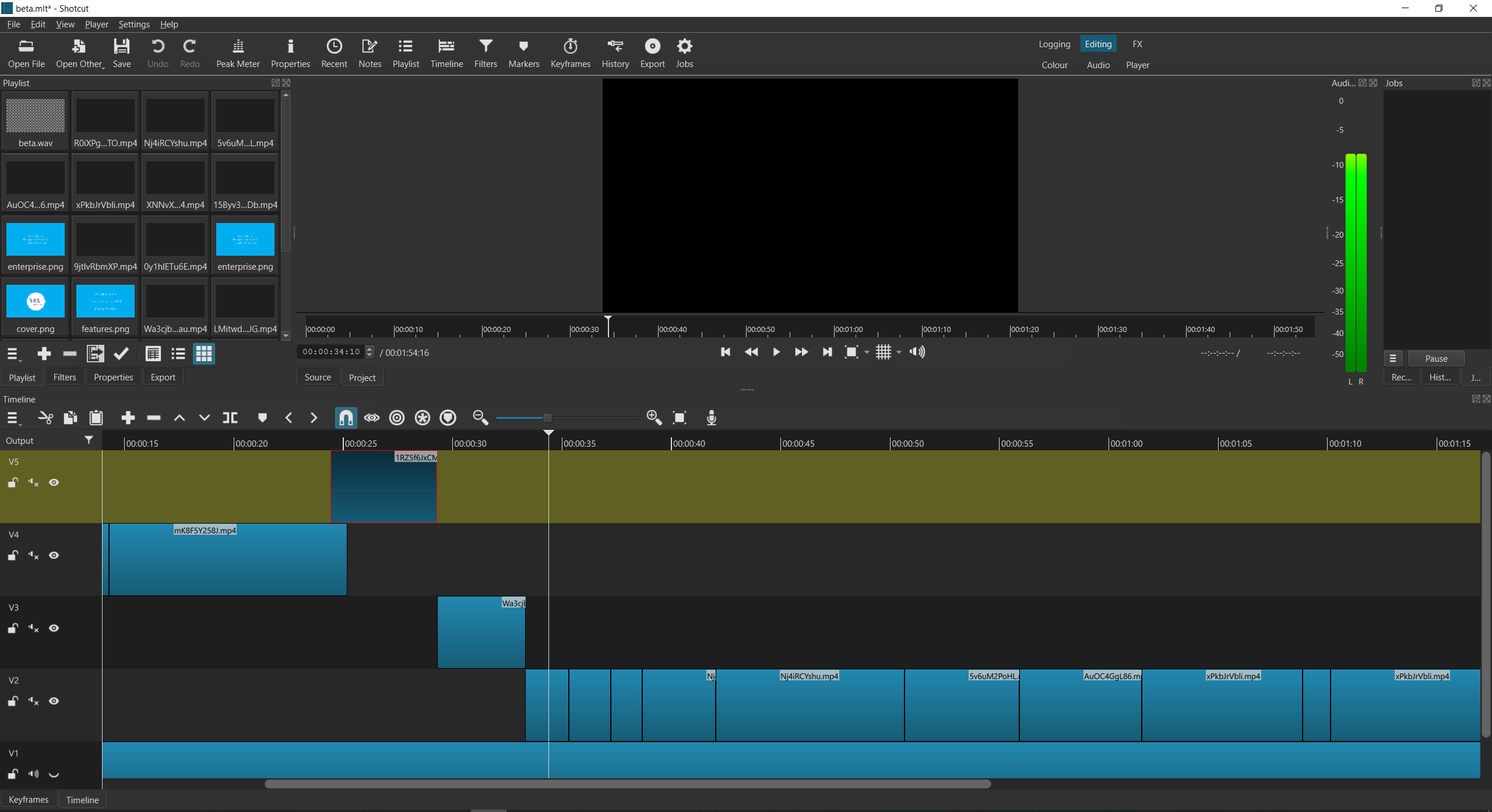This screenshot has width=1492, height=812.
Task: Switch to the Keyframes tab
Action: (28, 799)
